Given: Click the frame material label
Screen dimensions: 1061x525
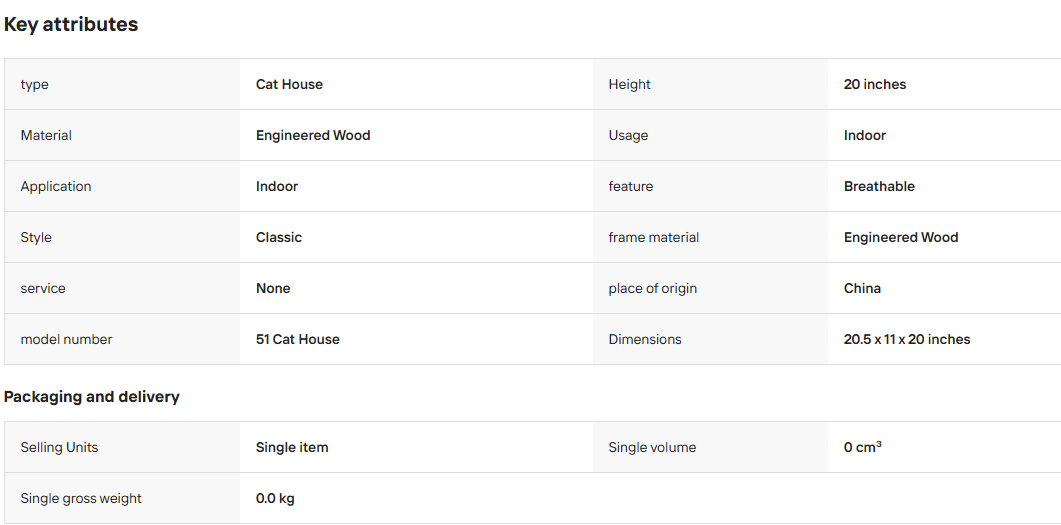Looking at the screenshot, I should pyautogui.click(x=653, y=237).
